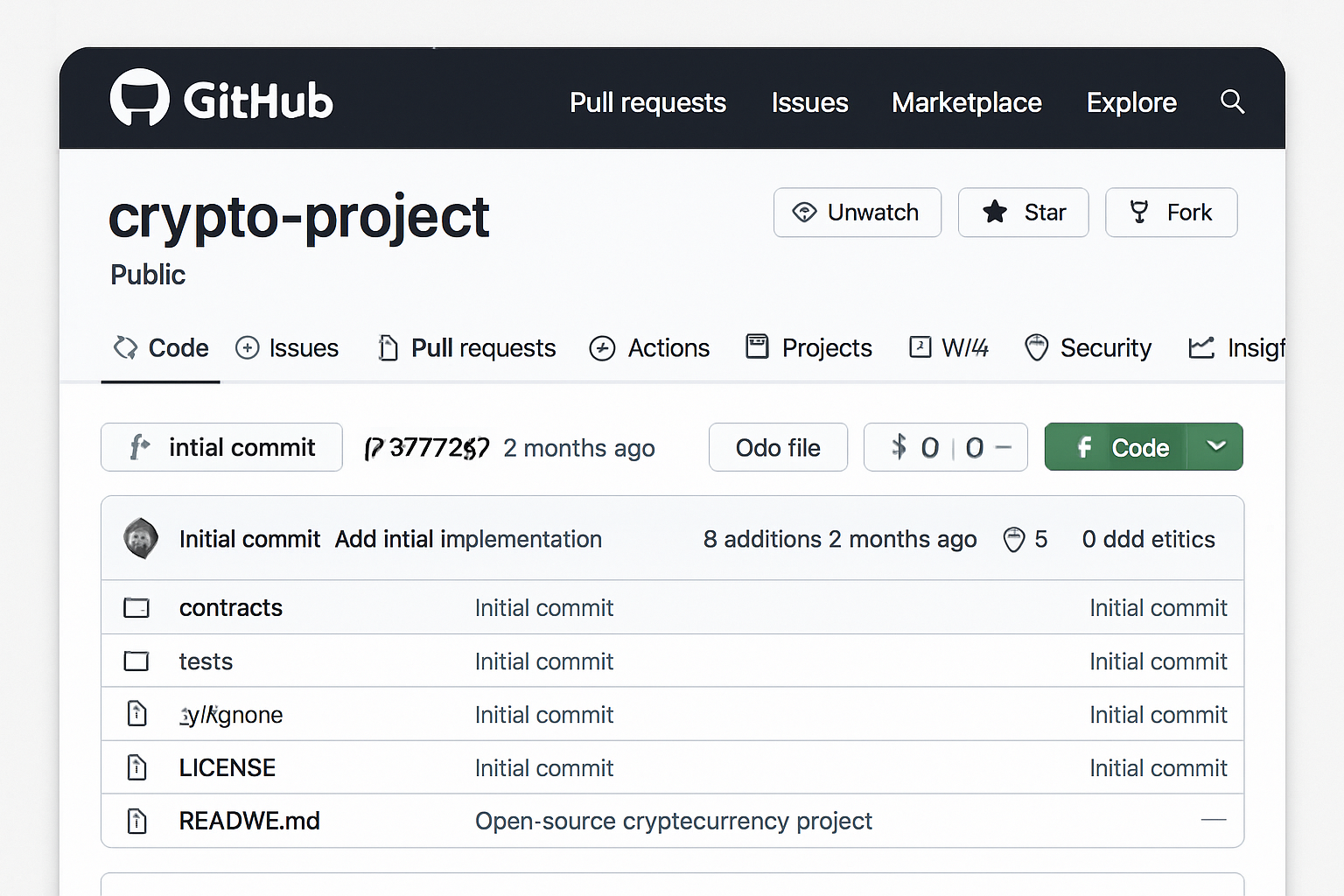Click the file icon beside LICENSE
Image resolution: width=1344 pixels, height=896 pixels.
[136, 767]
